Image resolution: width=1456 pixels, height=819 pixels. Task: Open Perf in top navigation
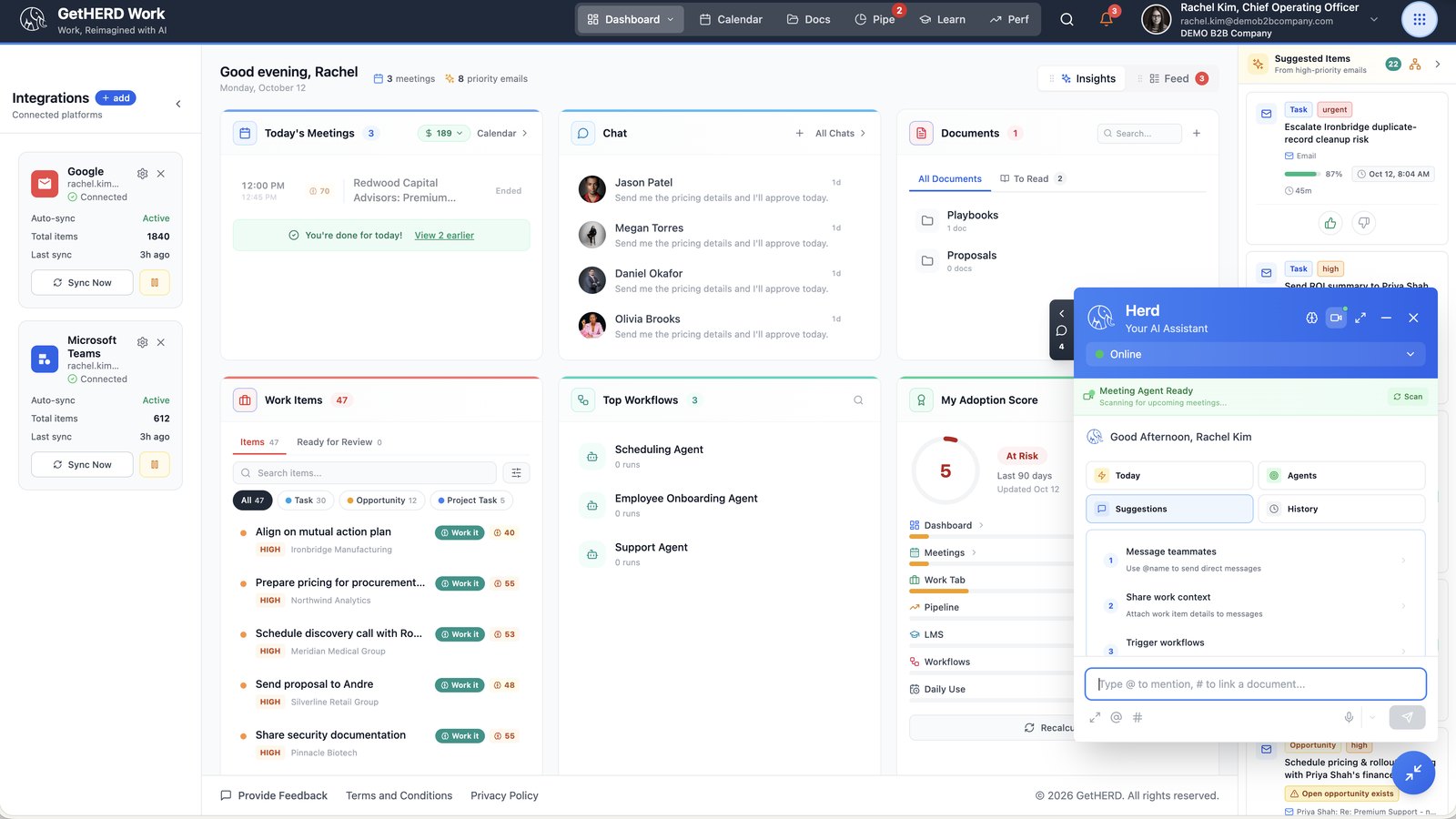(x=1009, y=19)
